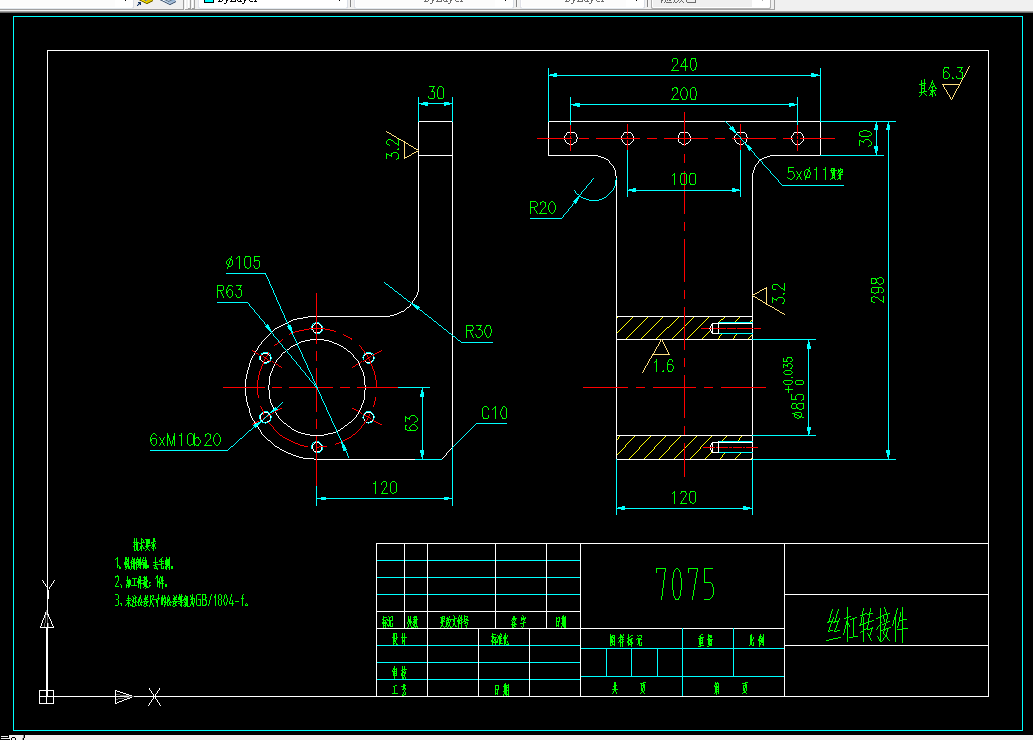Click the GB/1804-f requirement line

pos(182,601)
